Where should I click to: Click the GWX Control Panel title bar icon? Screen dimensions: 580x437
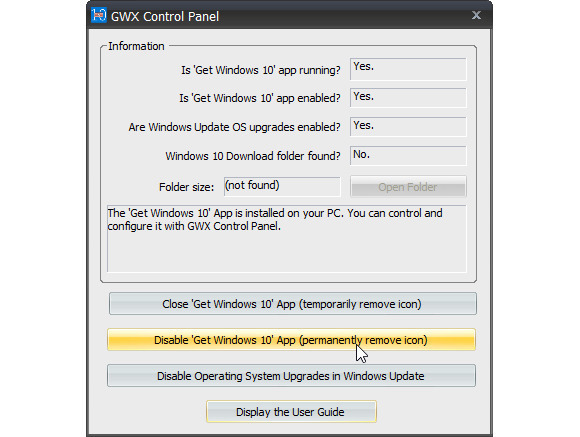click(x=99, y=15)
